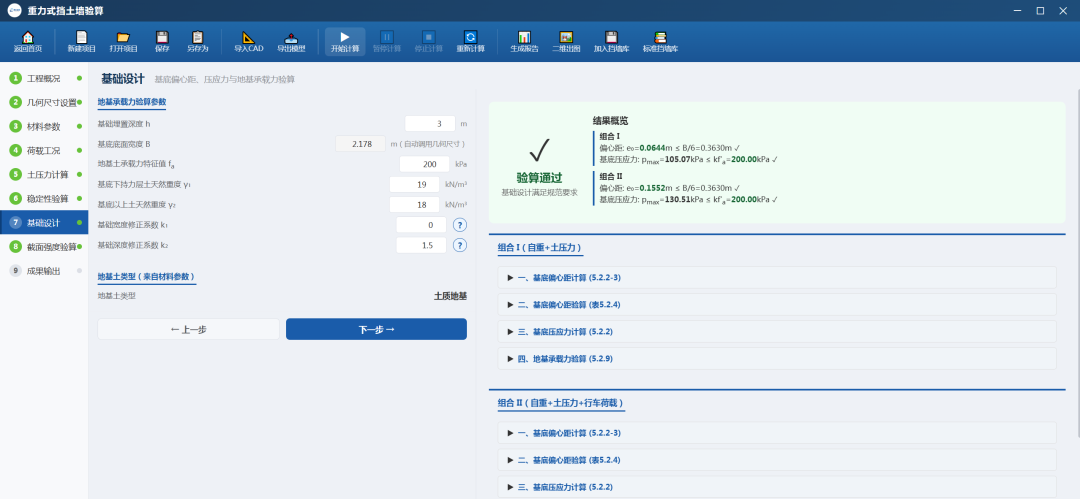Click the app logo in title bar
Image resolution: width=1080 pixels, height=499 pixels.
click(14, 10)
